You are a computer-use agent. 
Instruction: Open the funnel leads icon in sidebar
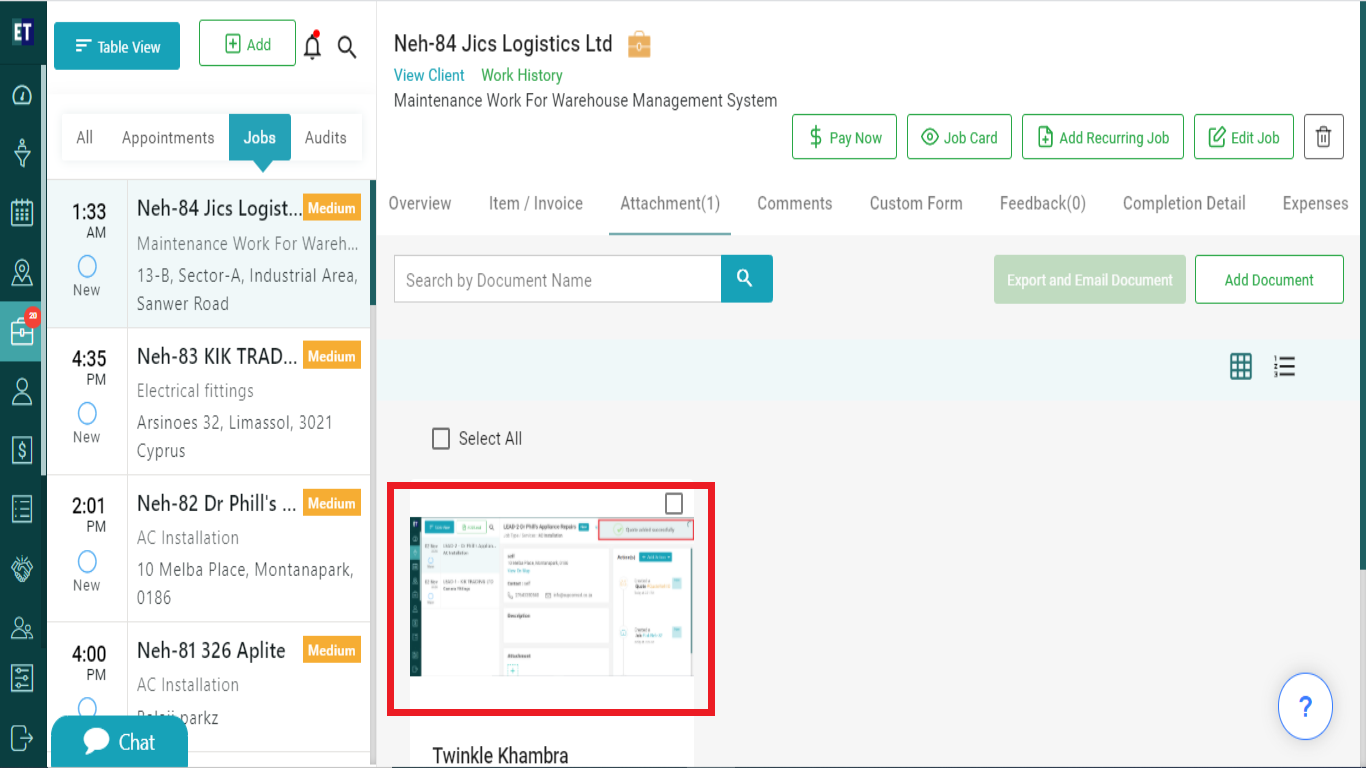(22, 153)
